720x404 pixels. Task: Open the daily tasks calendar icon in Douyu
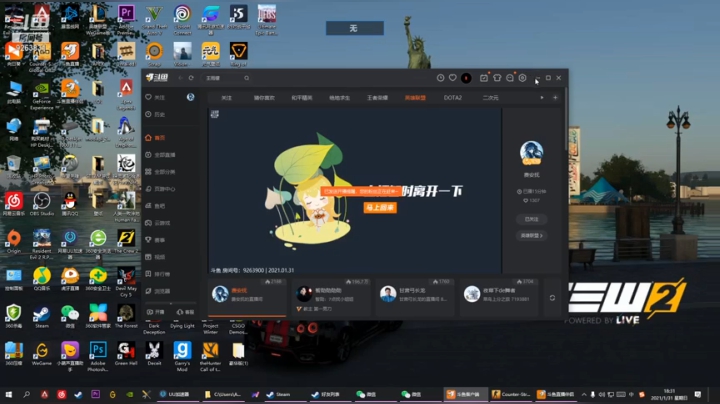484,78
